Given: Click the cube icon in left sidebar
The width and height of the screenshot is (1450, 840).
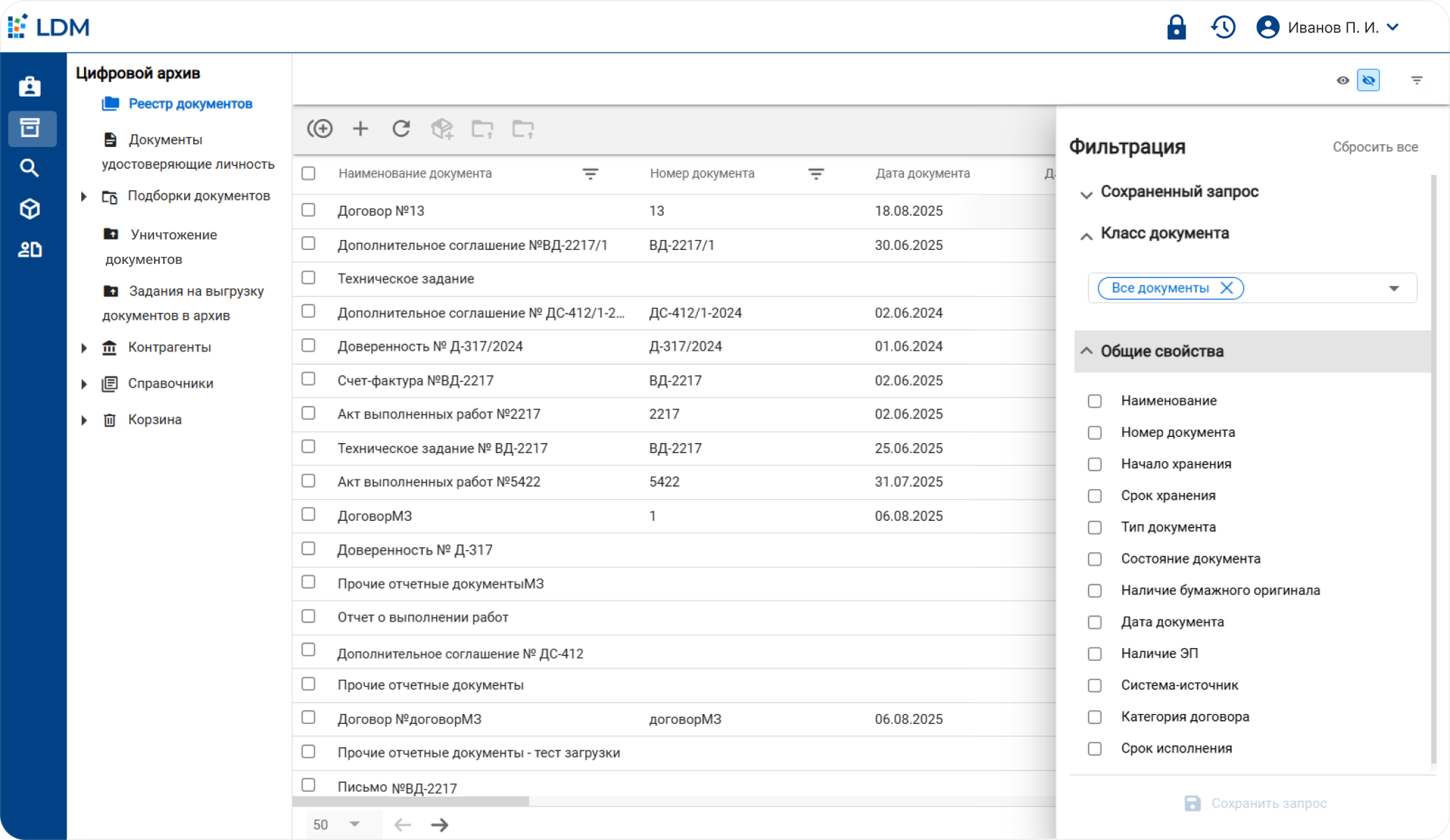Looking at the screenshot, I should (x=29, y=209).
